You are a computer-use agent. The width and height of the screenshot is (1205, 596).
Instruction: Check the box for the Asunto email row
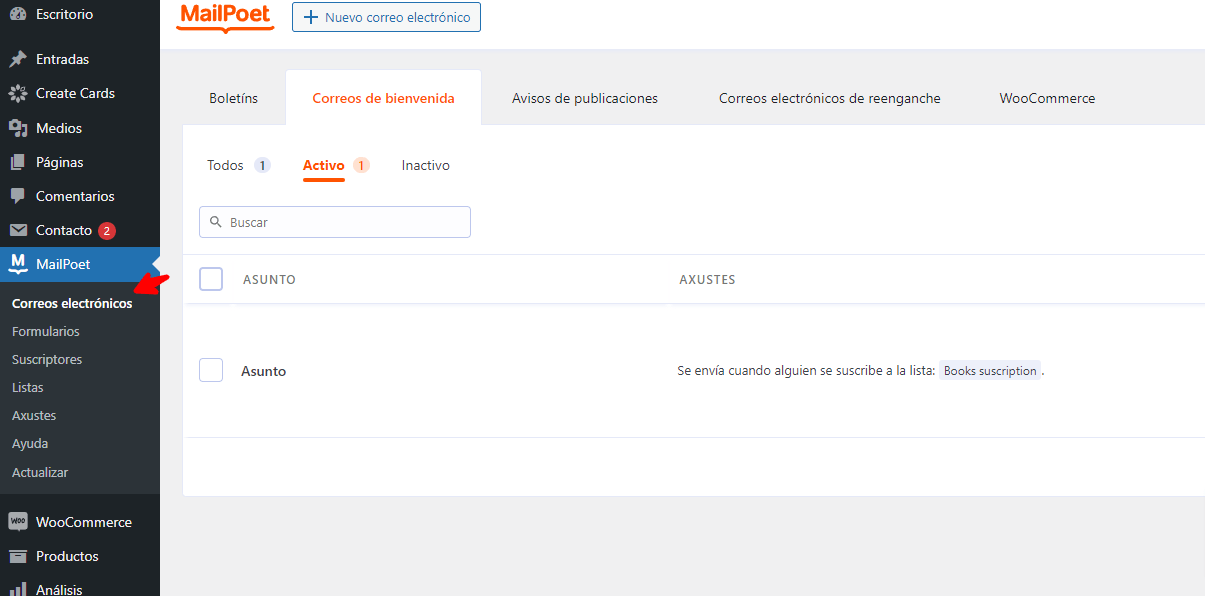pos(211,370)
